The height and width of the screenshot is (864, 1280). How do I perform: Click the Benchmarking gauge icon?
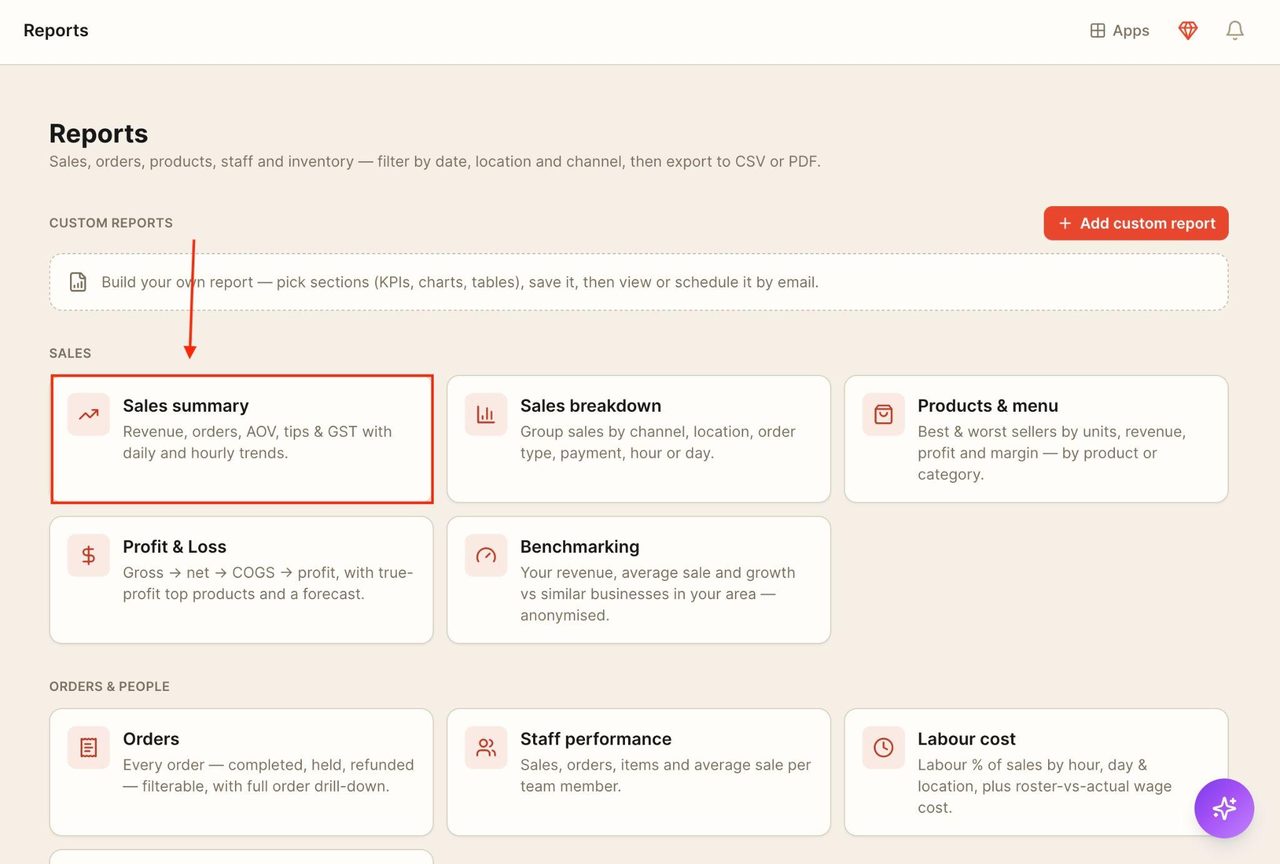pos(486,555)
